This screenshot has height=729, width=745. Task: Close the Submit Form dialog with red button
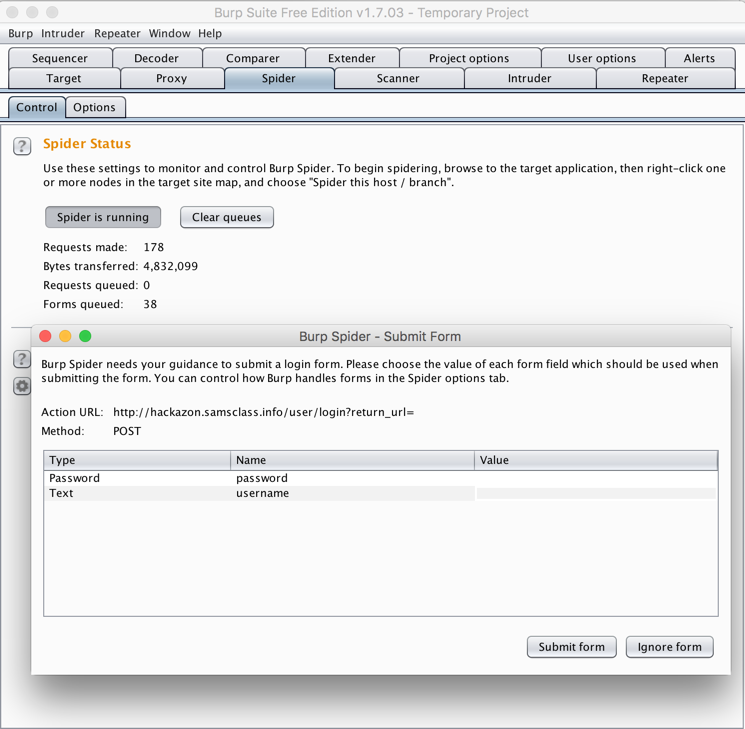click(x=45, y=336)
